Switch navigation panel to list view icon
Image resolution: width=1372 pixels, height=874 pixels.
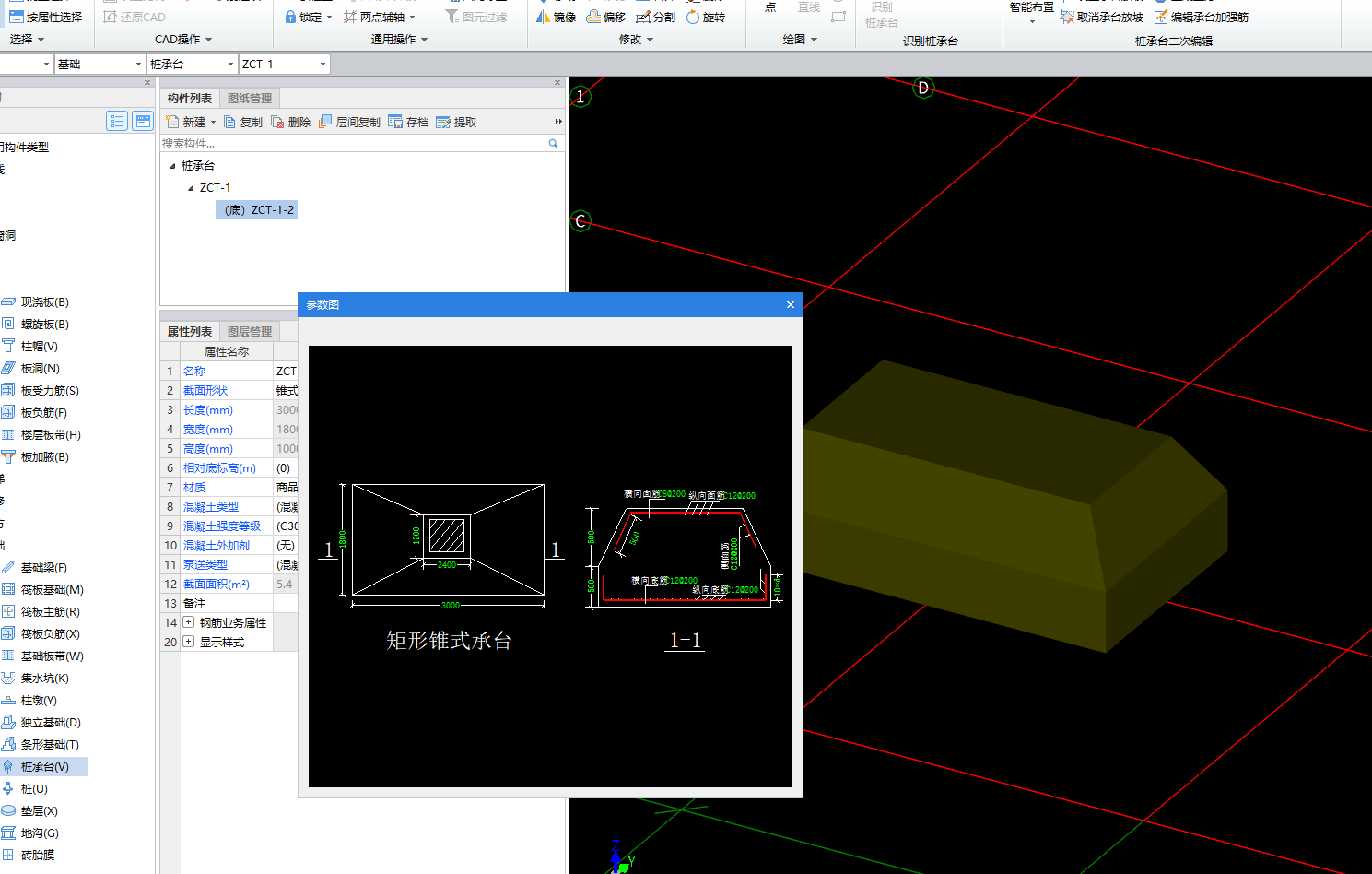pos(117,121)
